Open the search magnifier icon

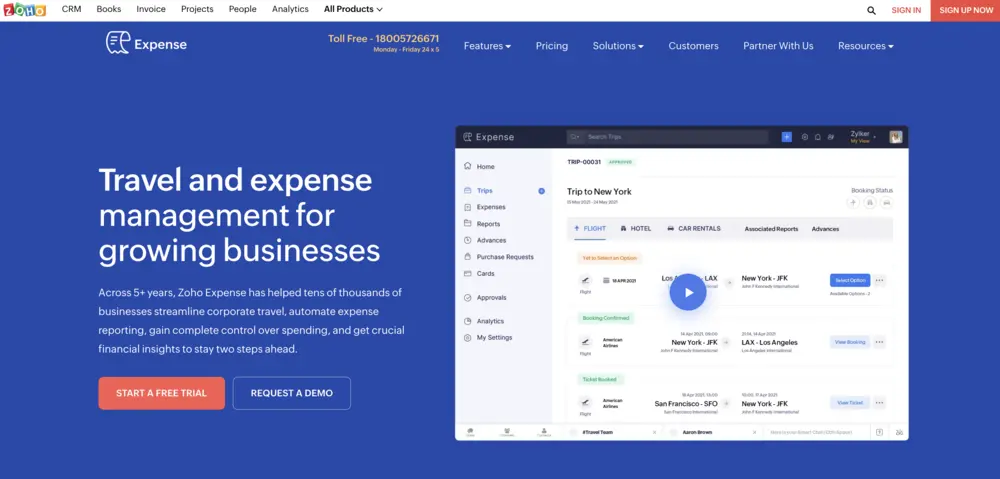(871, 10)
